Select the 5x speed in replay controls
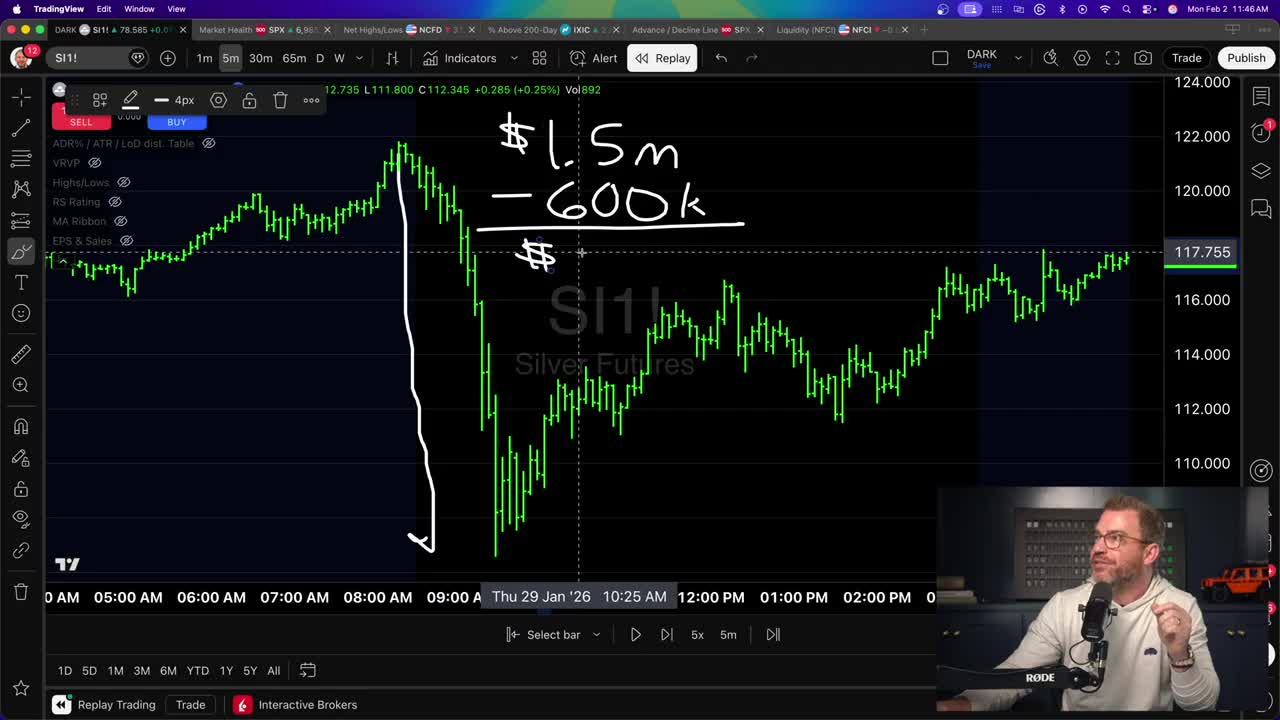The width and height of the screenshot is (1280, 720). pyautogui.click(x=697, y=634)
